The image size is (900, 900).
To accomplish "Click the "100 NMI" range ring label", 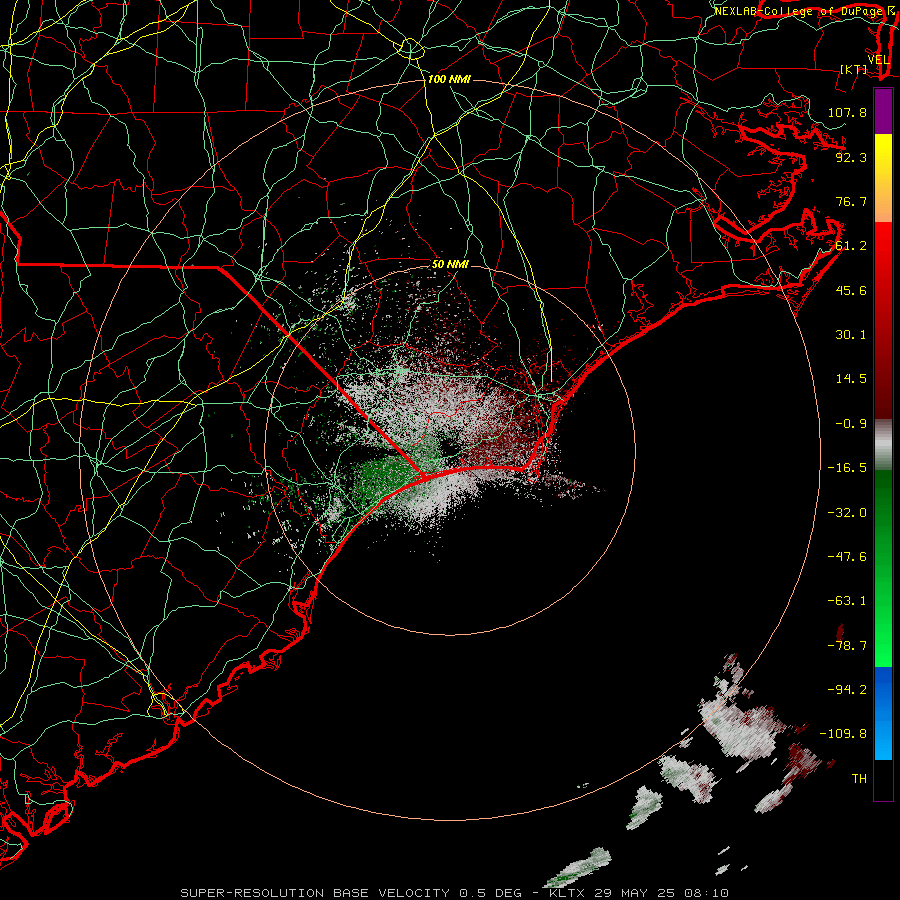I will click(x=449, y=79).
